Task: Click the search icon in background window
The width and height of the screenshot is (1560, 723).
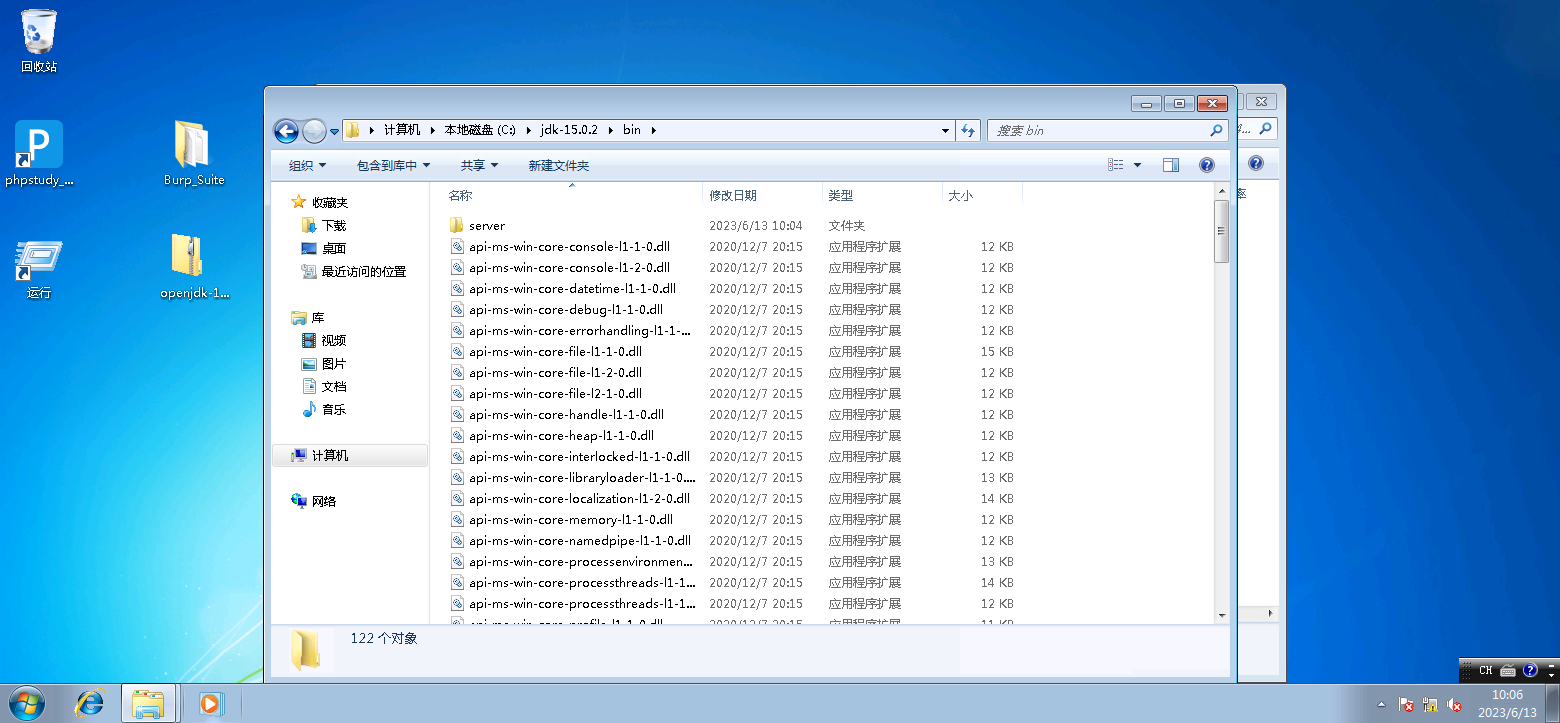Action: tap(1265, 130)
